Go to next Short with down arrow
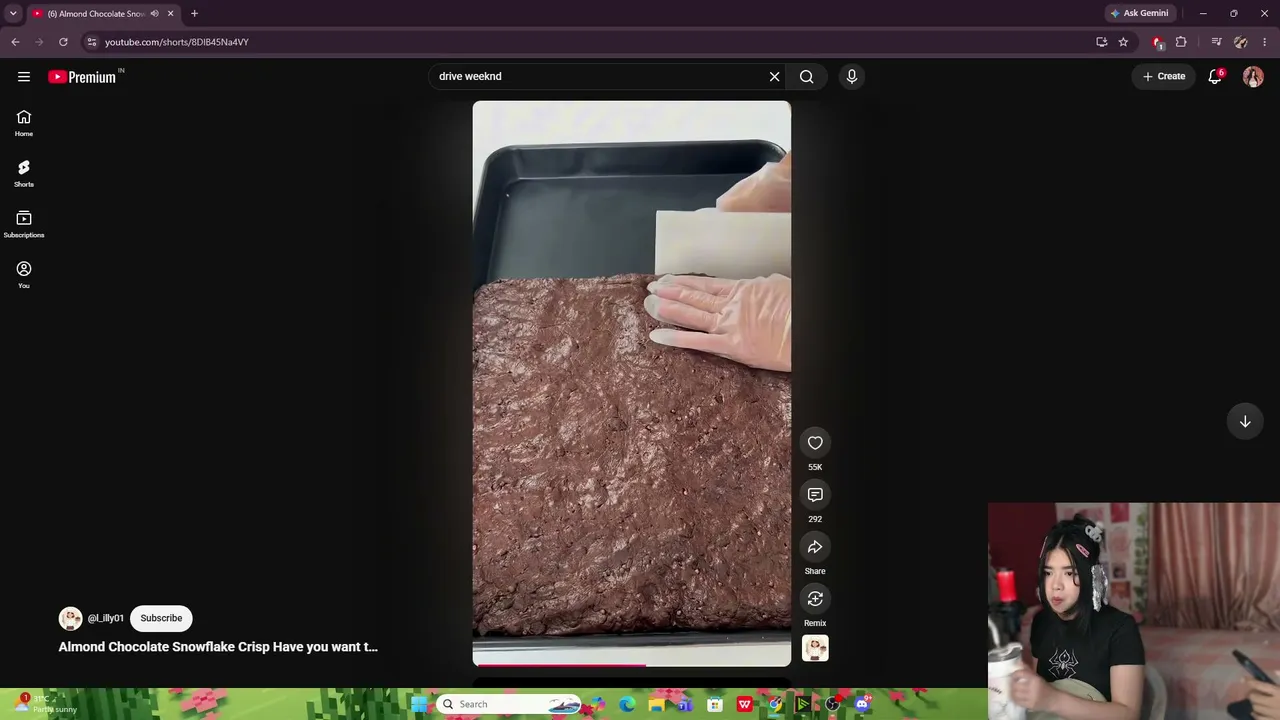The width and height of the screenshot is (1280, 720). tap(1245, 421)
